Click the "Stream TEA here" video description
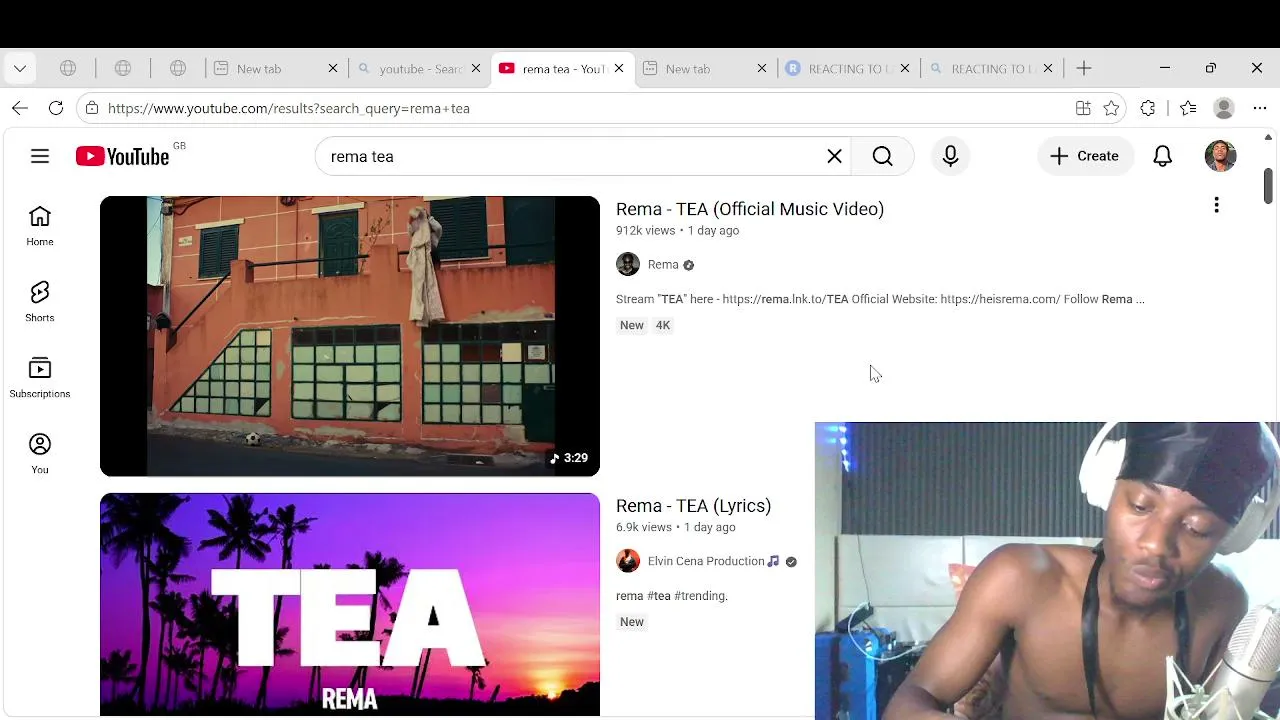The width and height of the screenshot is (1280, 720). click(x=880, y=299)
